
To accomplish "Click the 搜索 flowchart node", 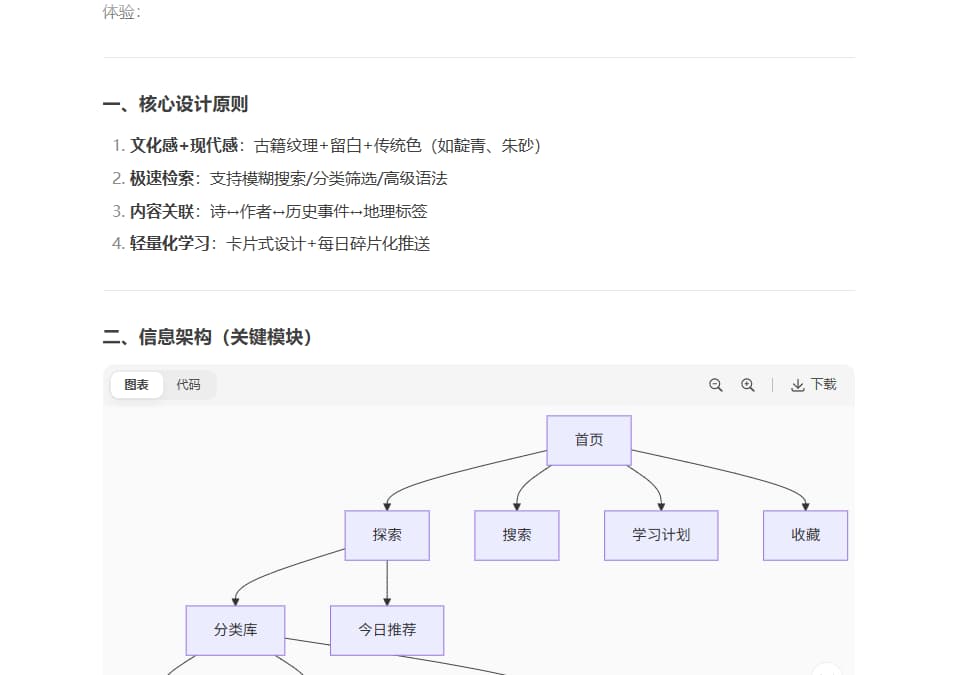I will (517, 535).
